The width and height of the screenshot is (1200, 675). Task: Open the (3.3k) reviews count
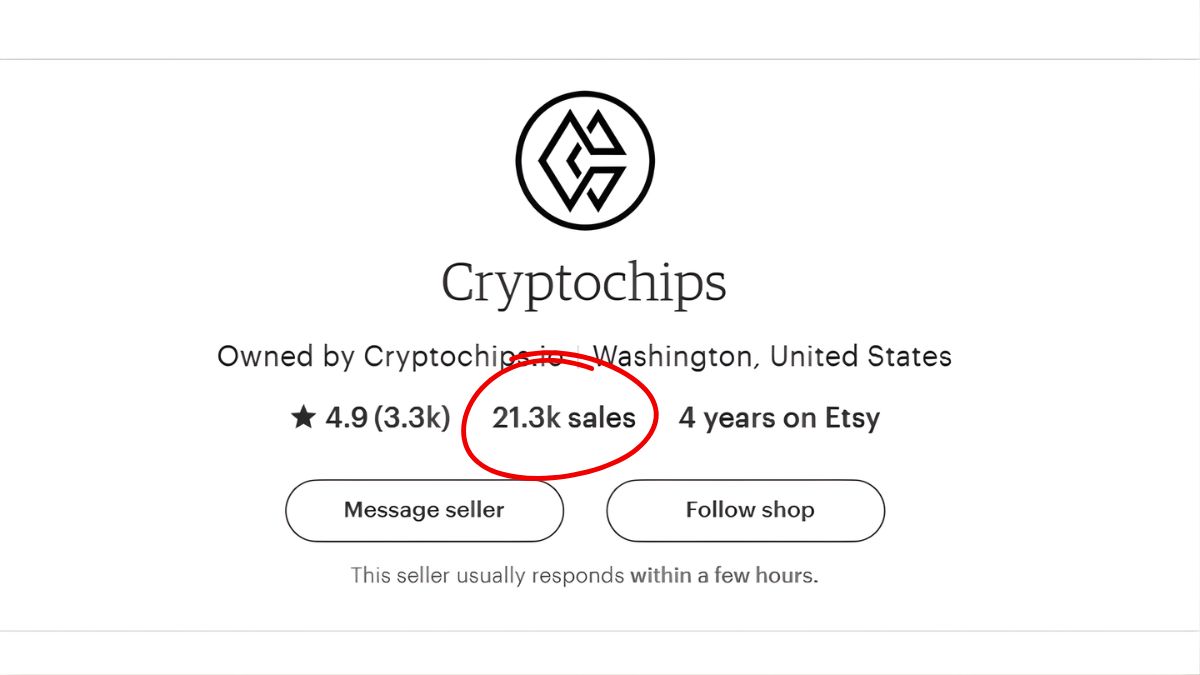(412, 418)
